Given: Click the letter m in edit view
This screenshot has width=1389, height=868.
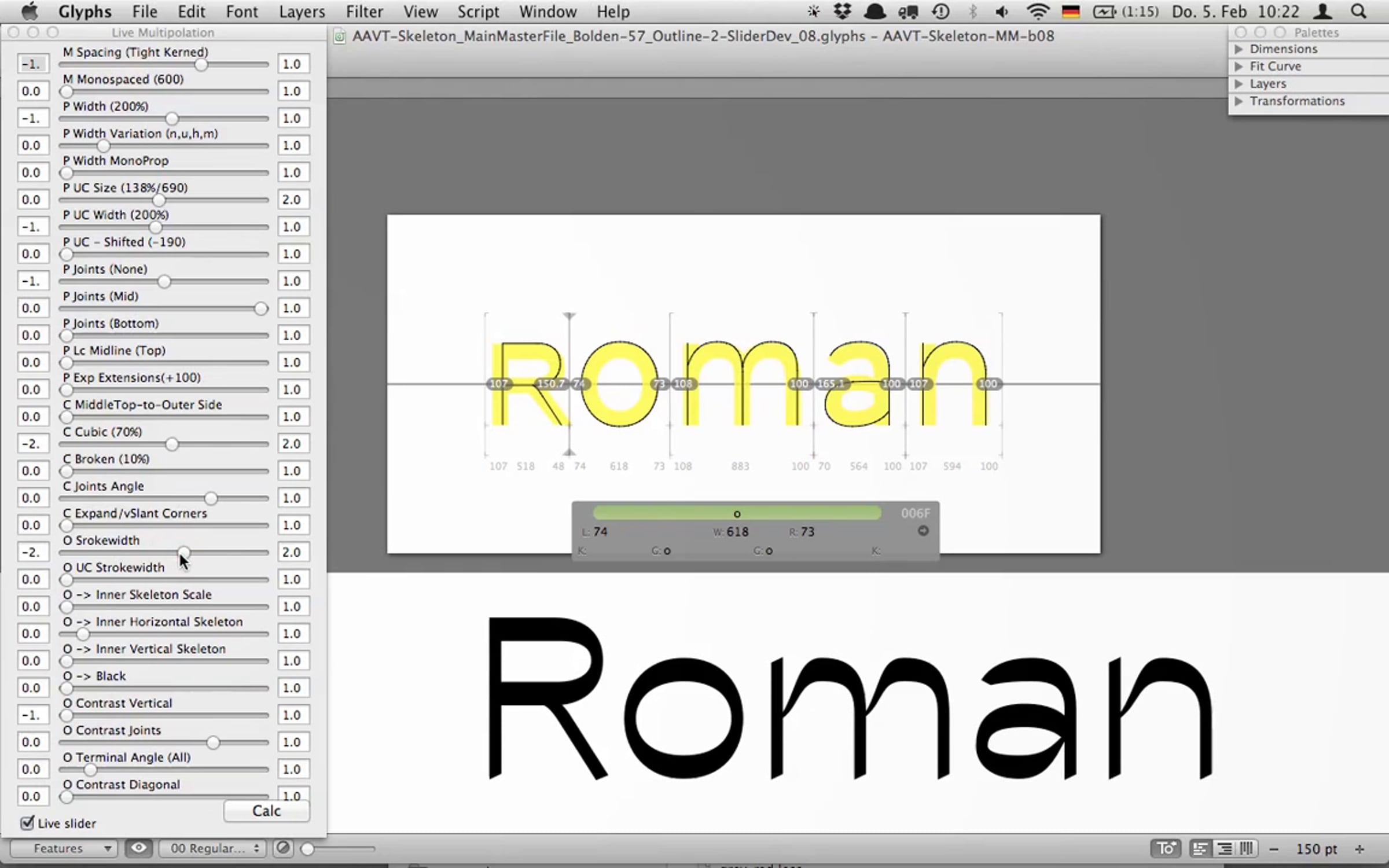Looking at the screenshot, I should coord(743,384).
